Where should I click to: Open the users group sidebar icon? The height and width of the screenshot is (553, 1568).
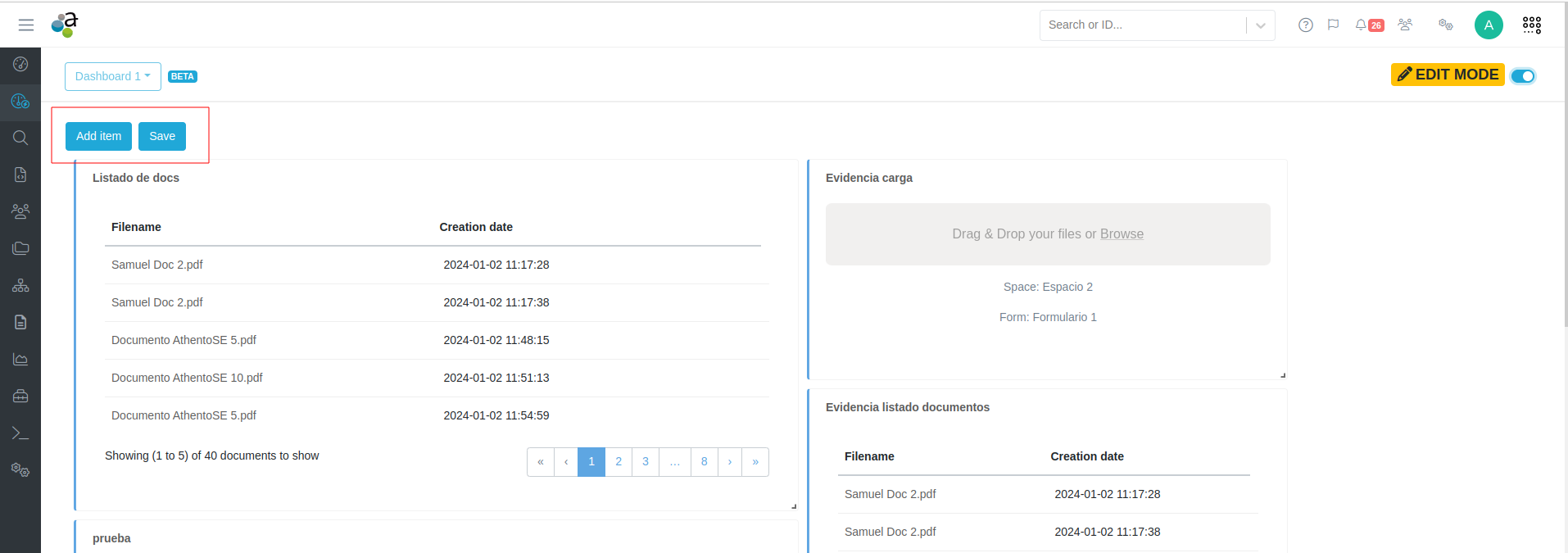tap(20, 211)
